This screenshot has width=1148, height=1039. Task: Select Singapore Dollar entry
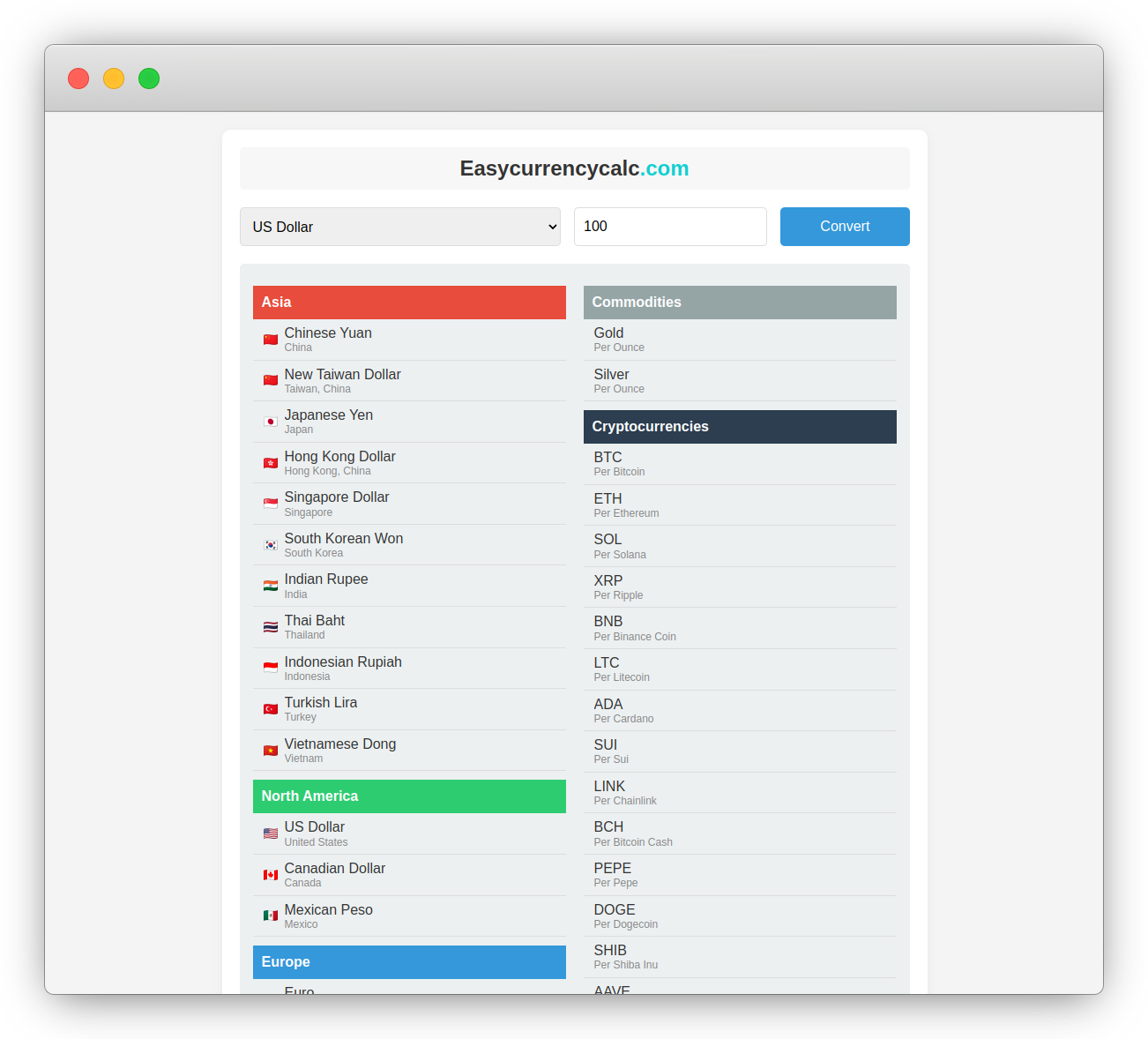(409, 504)
